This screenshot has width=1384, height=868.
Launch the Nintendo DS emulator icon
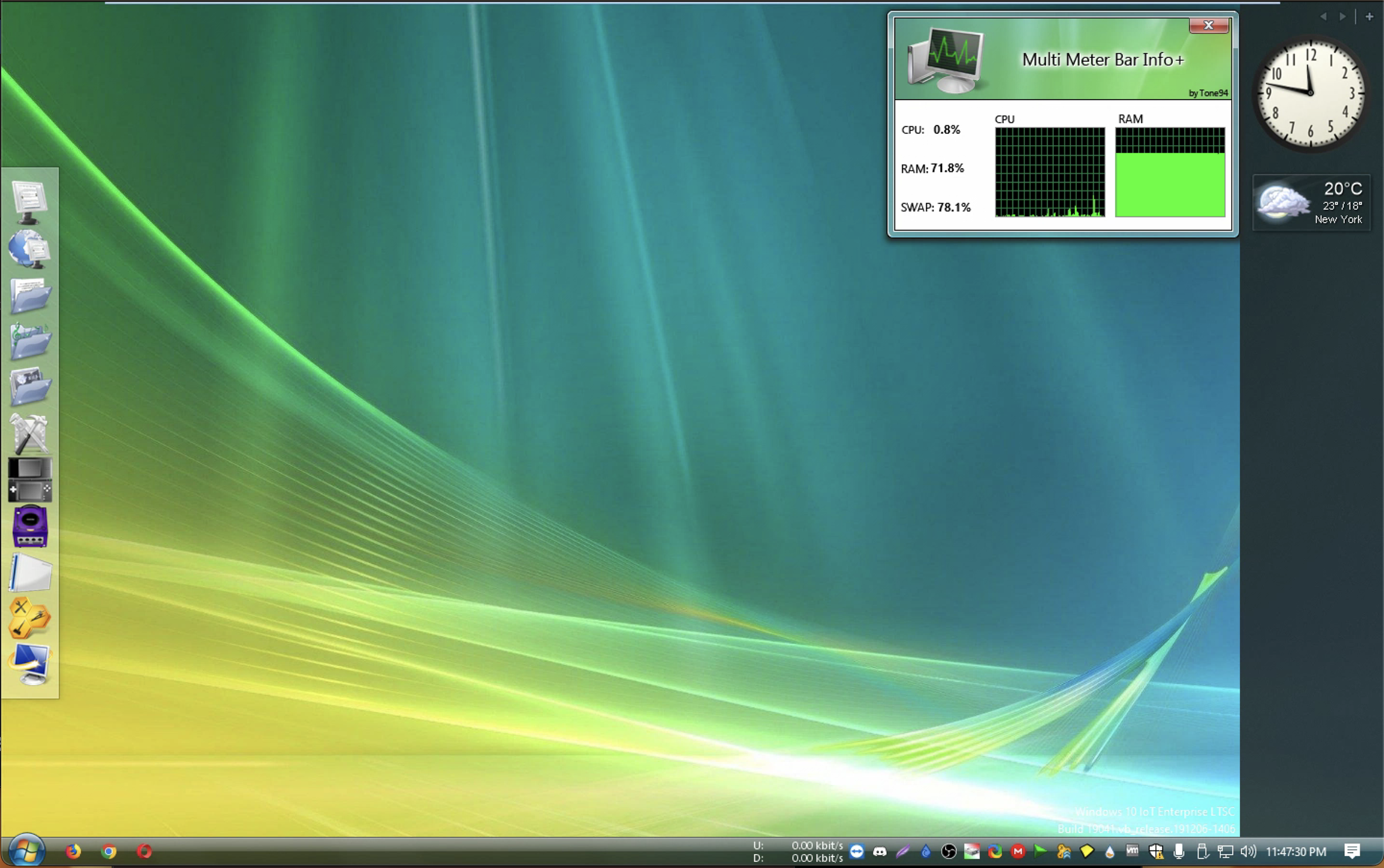click(x=29, y=480)
